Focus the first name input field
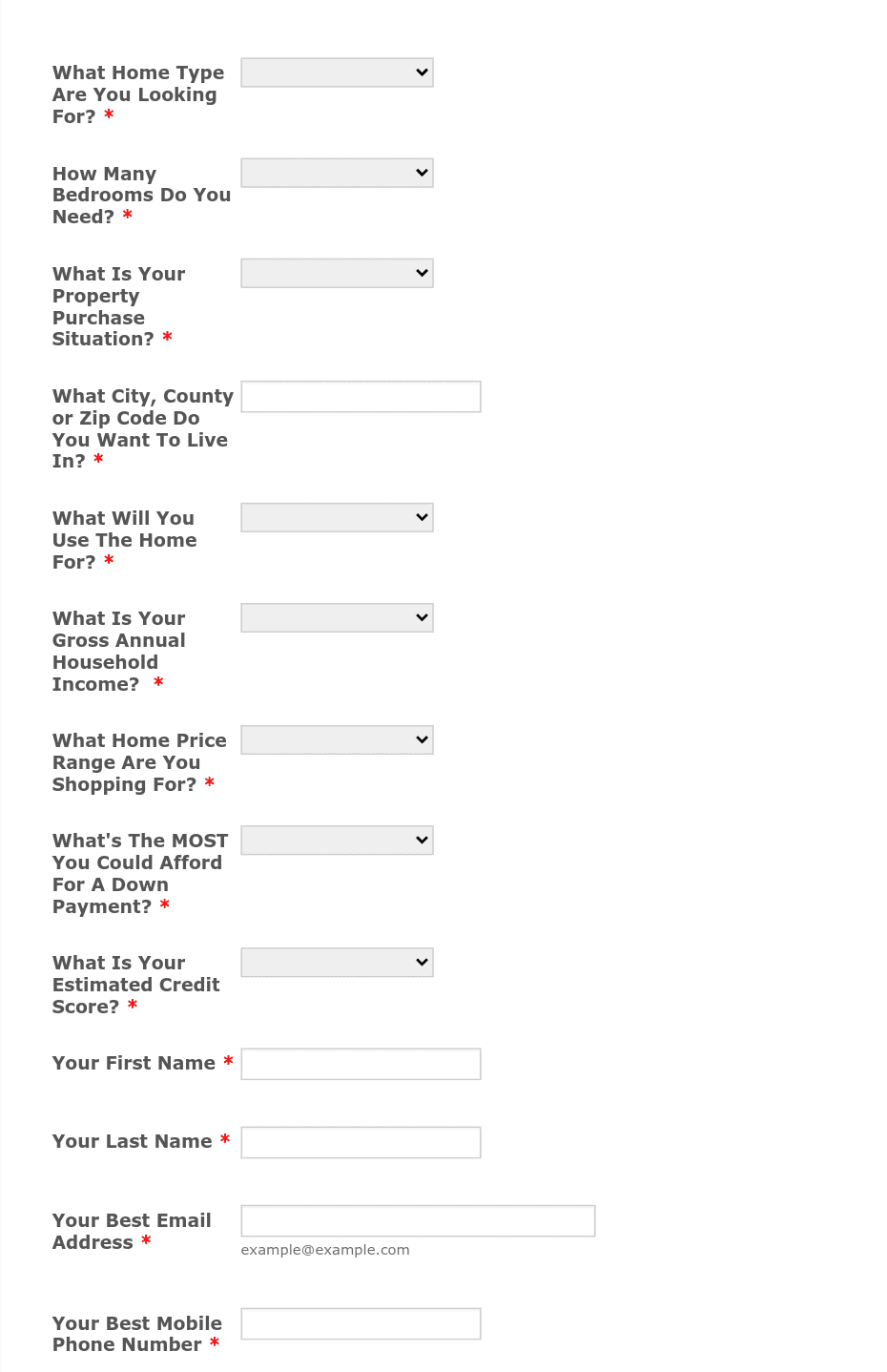 [361, 1064]
